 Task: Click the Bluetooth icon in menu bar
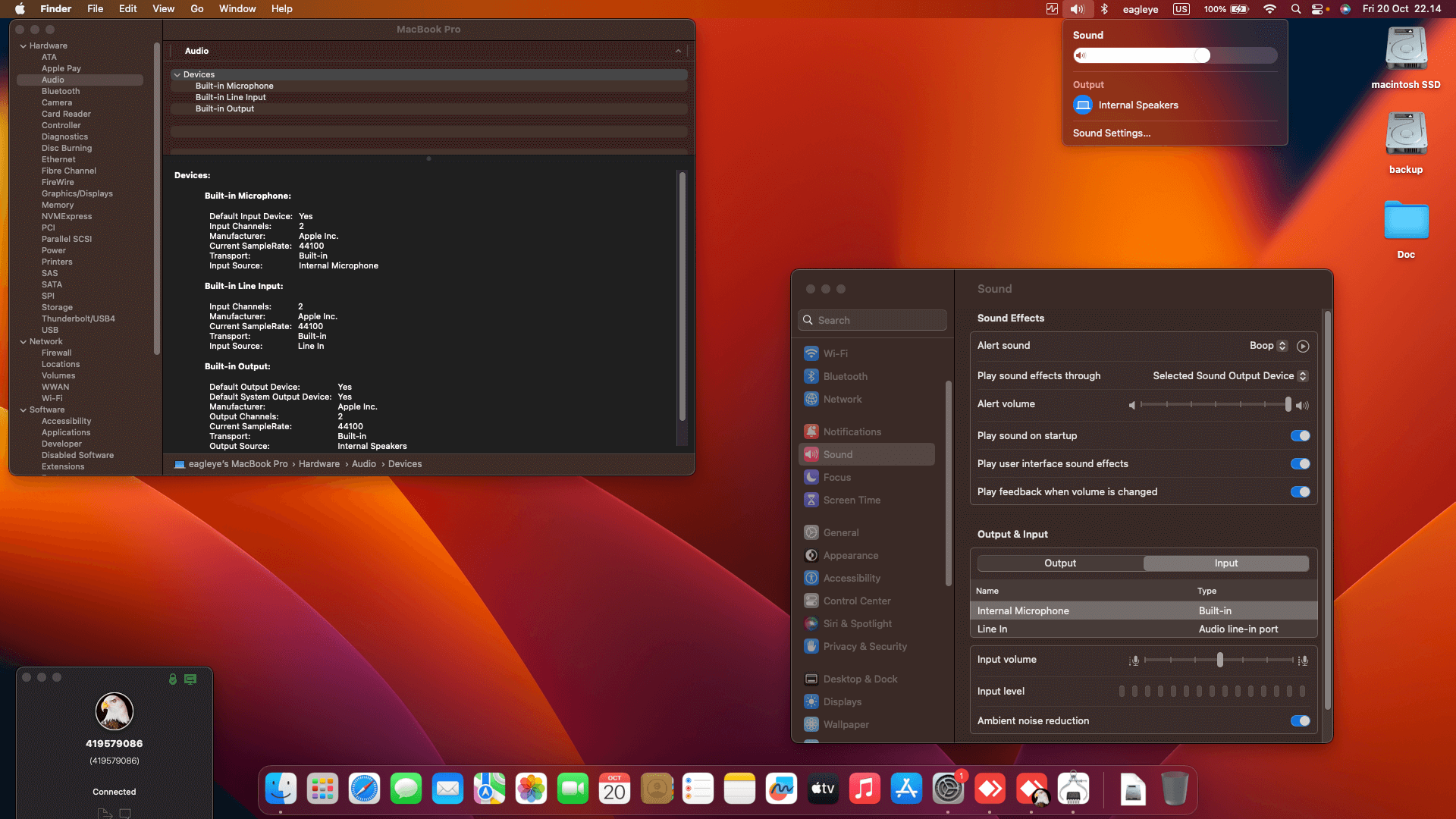click(x=1104, y=9)
